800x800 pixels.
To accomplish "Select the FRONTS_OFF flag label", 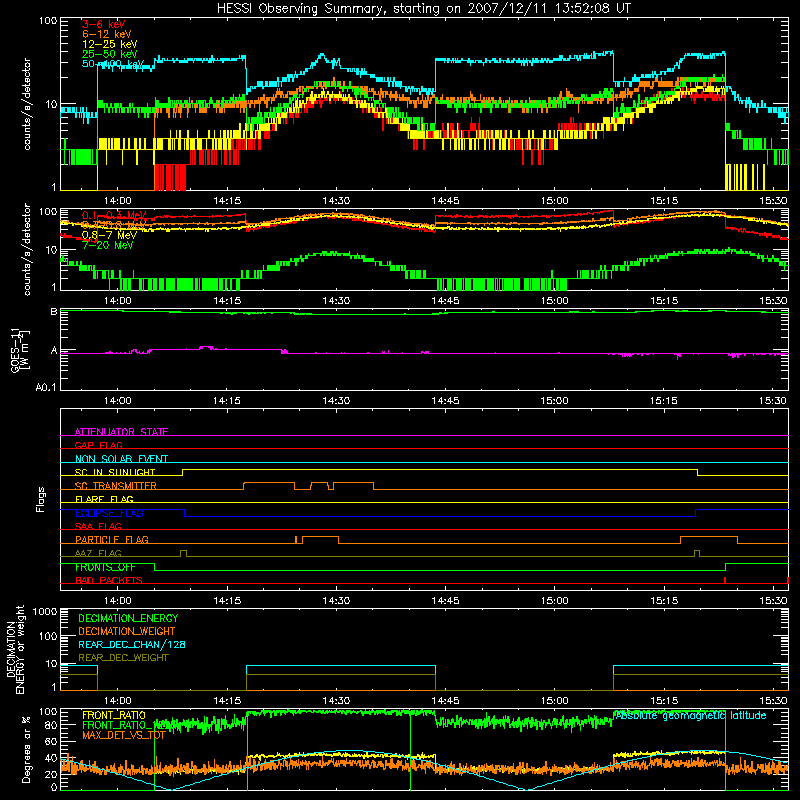I will coord(105,567).
